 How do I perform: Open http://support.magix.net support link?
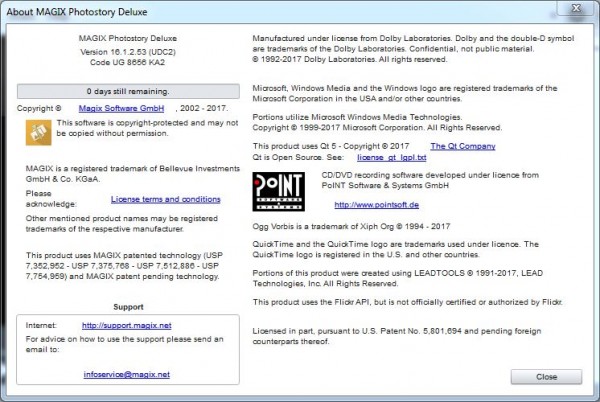[127, 326]
